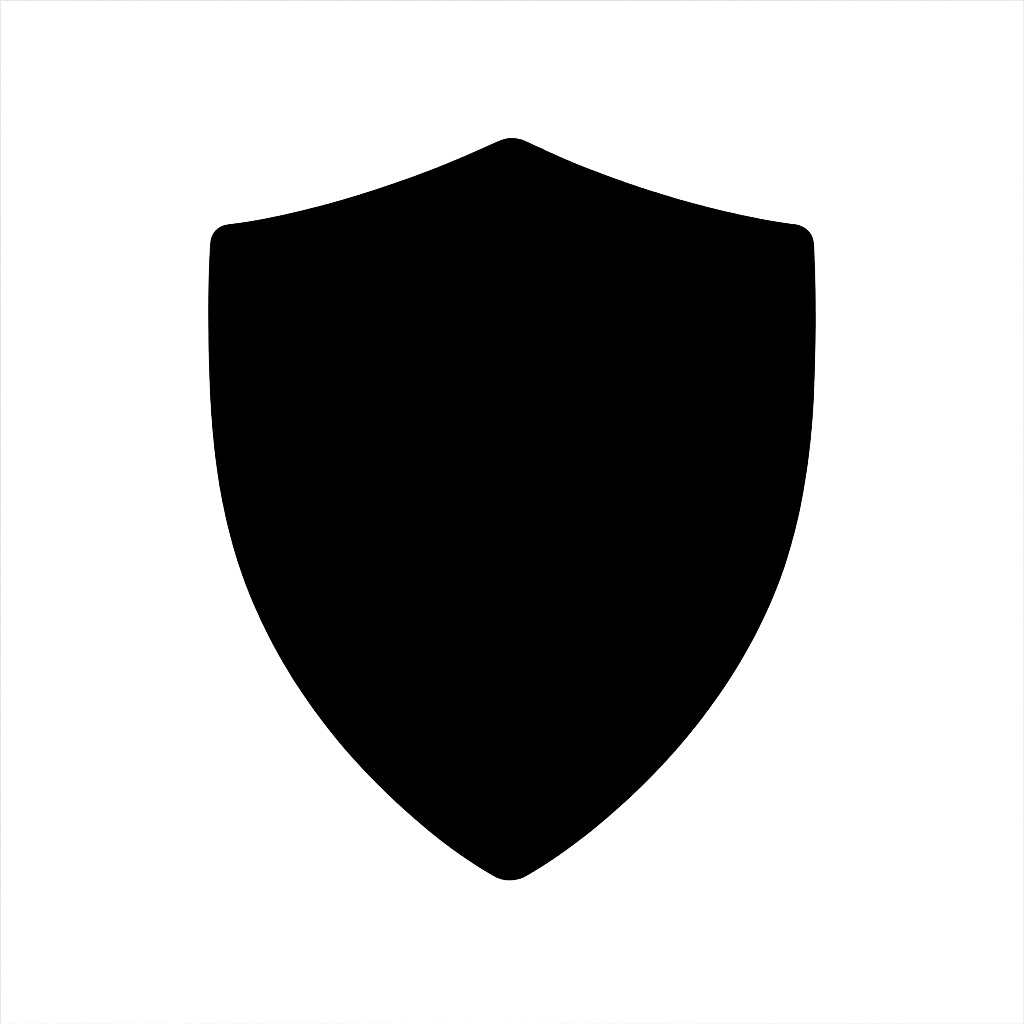Choose the filled black shield shape
Screen dimensions: 1024x1024
[511, 509]
